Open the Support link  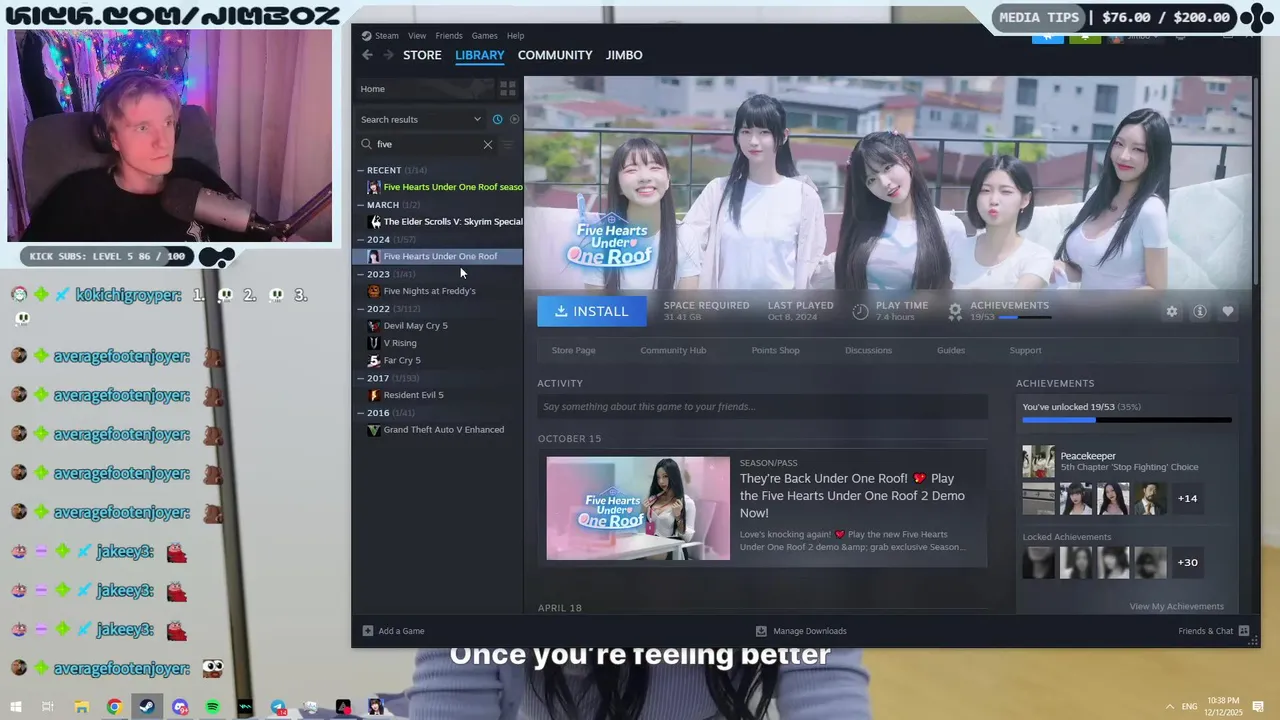click(x=1025, y=350)
